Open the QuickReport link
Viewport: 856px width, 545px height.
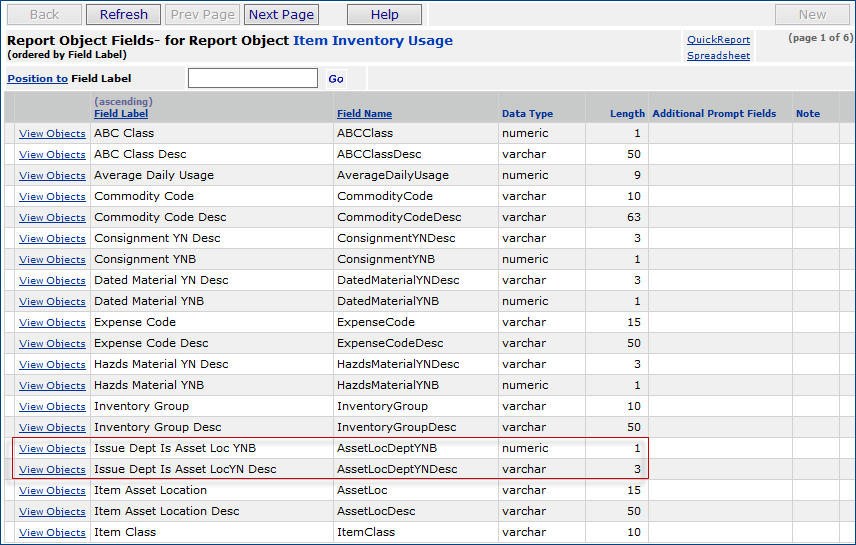pos(718,40)
